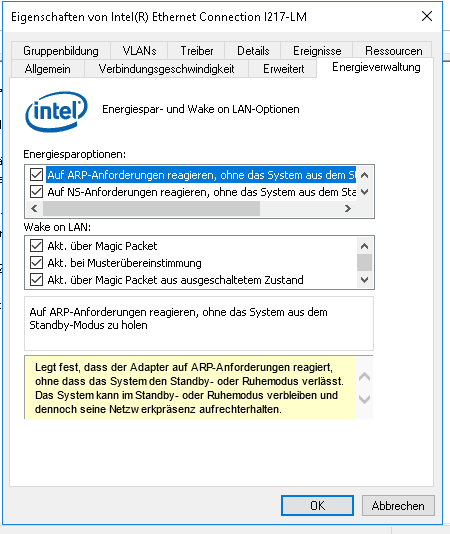Open the Gruppenbildung tab
450x534 pixels.
(61, 51)
